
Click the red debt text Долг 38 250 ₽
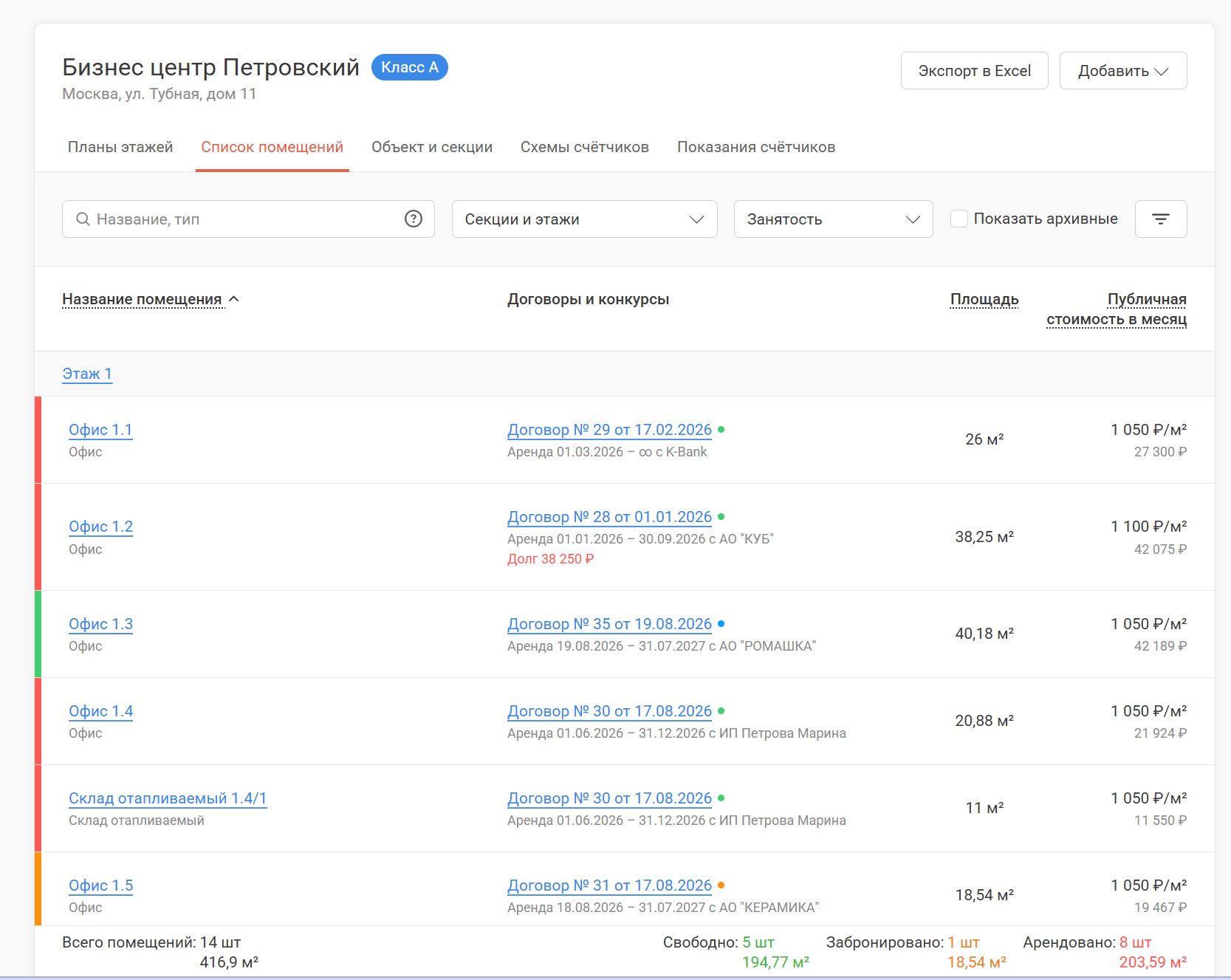click(550, 559)
